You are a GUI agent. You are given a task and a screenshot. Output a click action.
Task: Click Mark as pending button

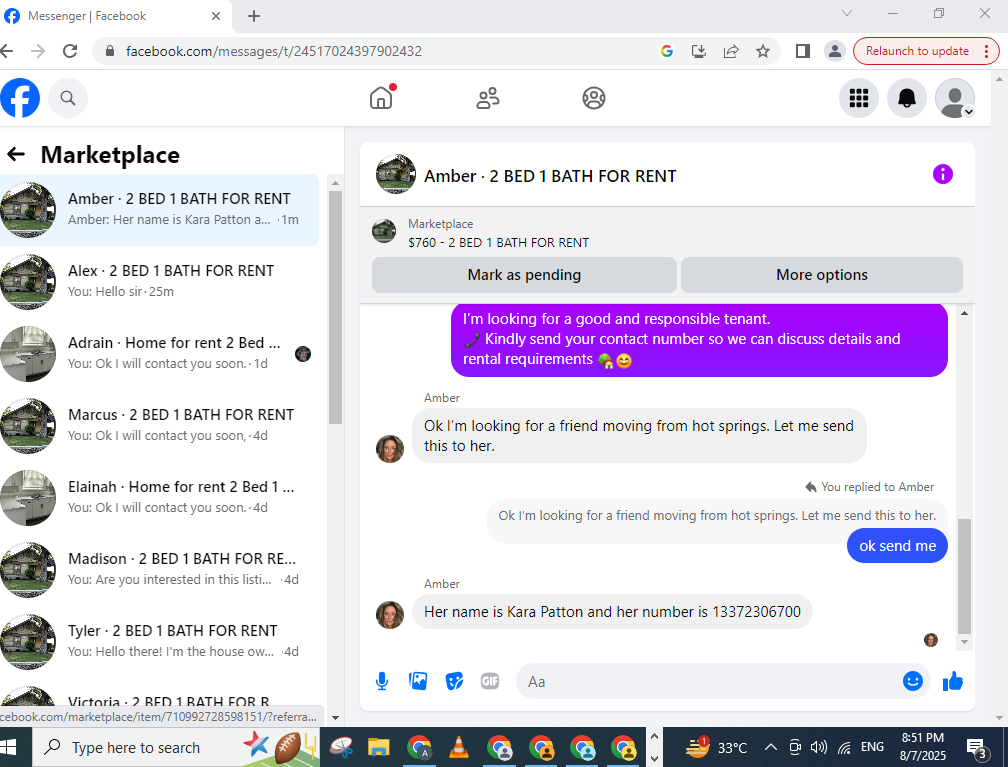(524, 275)
